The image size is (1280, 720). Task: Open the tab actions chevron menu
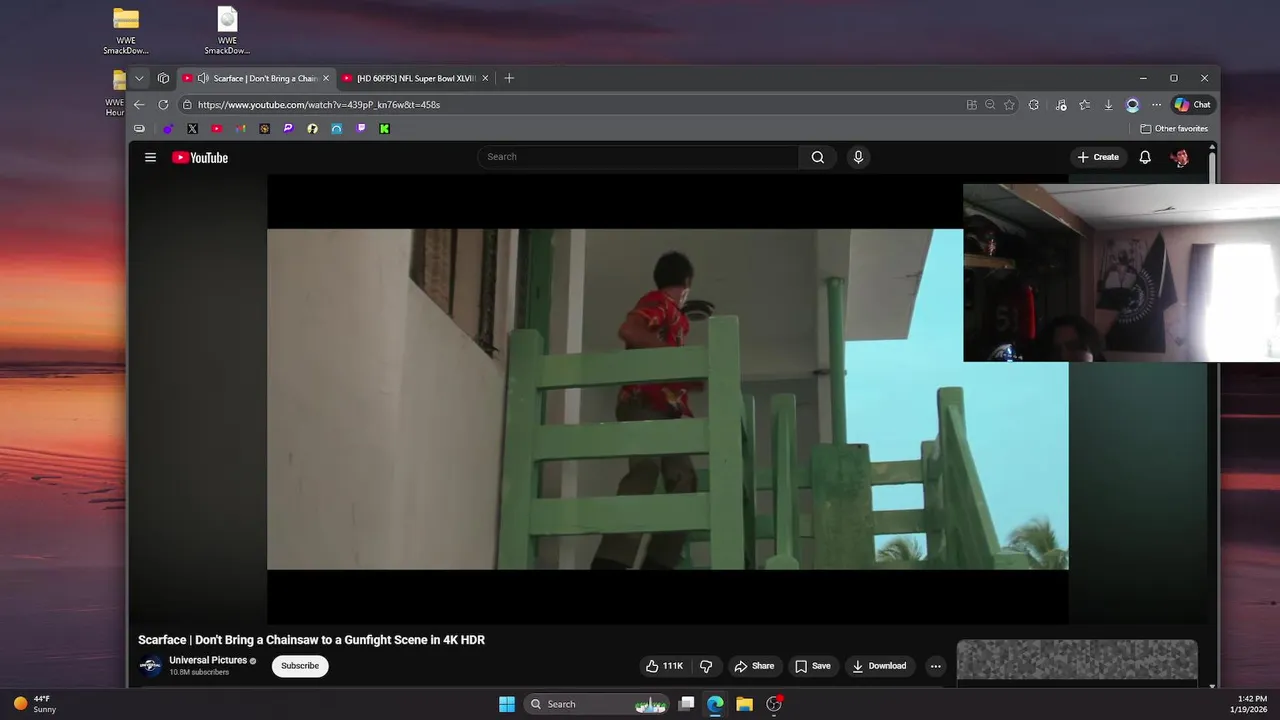pyautogui.click(x=139, y=78)
